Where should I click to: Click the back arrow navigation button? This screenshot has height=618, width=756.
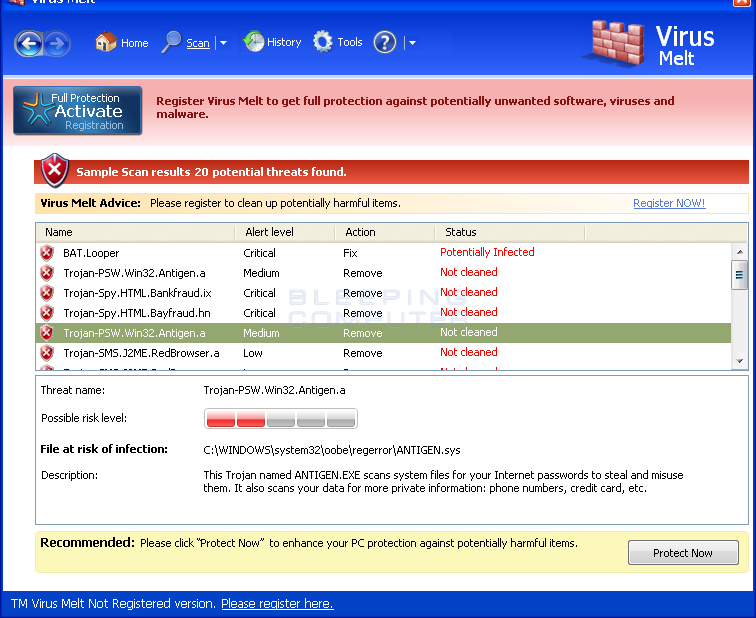pyautogui.click(x=28, y=43)
